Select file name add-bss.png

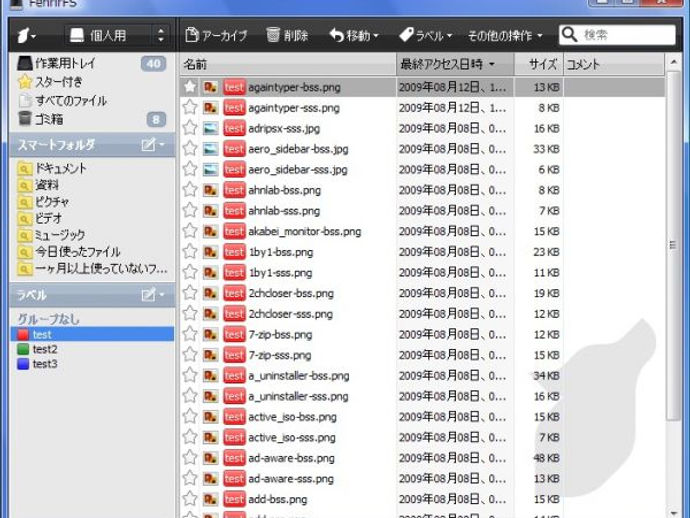tap(278, 500)
